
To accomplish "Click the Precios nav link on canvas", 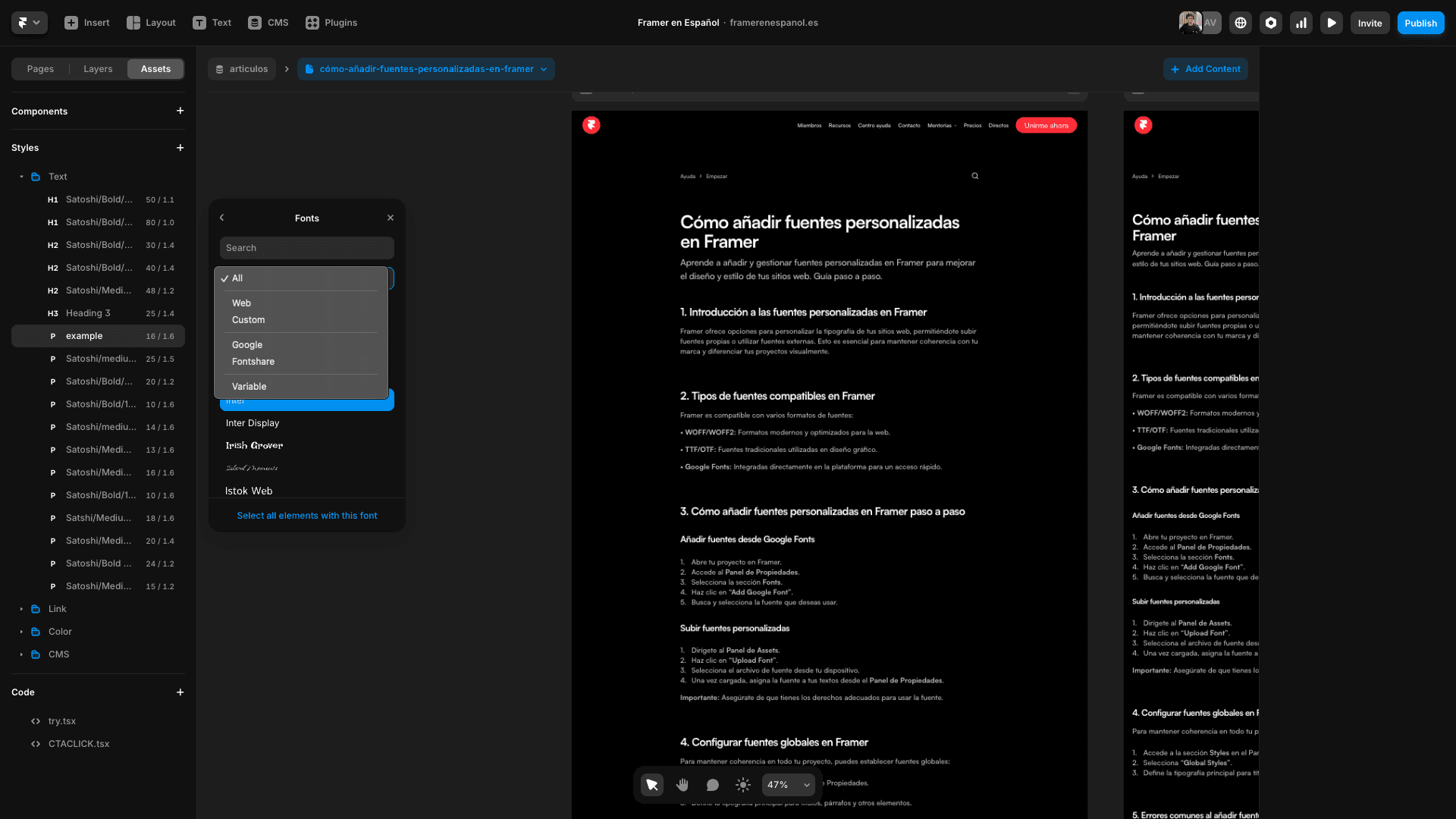I will click(973, 126).
